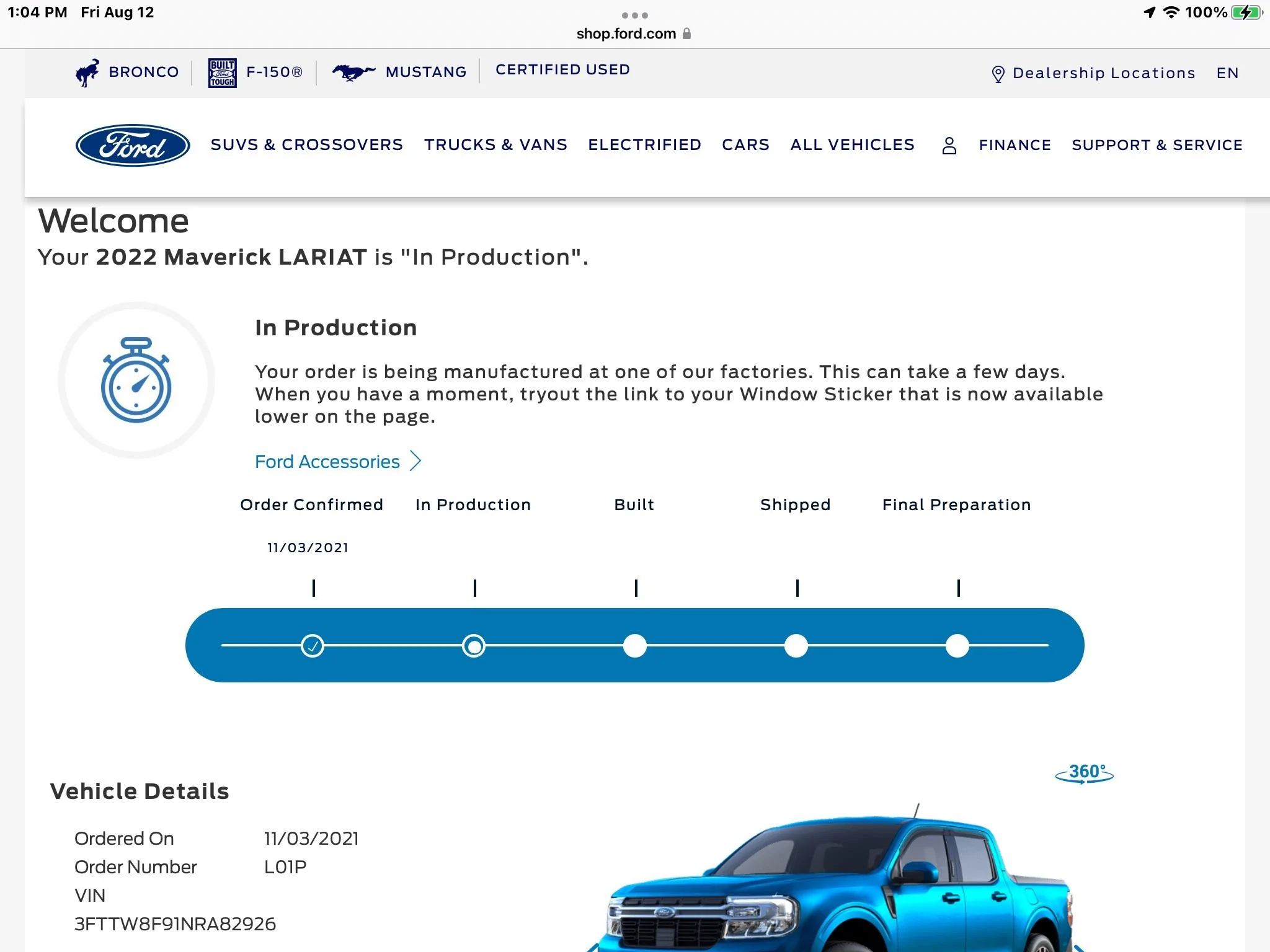This screenshot has height=952, width=1270.
Task: Switch language via EN selector
Action: pos(1227,74)
